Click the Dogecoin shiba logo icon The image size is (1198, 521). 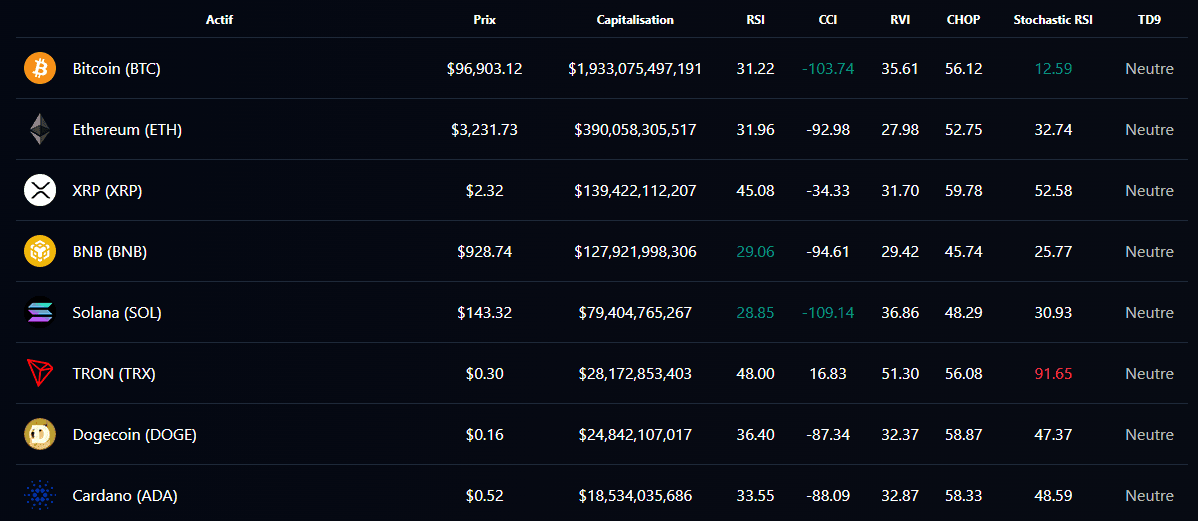tap(40, 435)
